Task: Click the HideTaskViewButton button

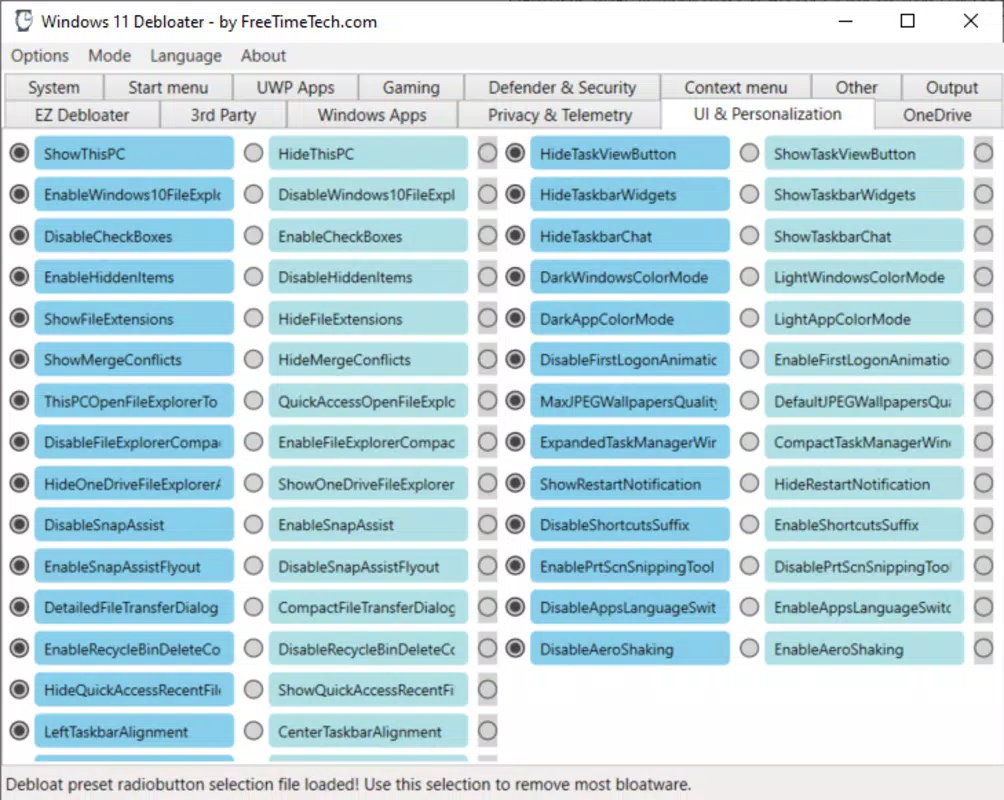Action: tap(629, 154)
